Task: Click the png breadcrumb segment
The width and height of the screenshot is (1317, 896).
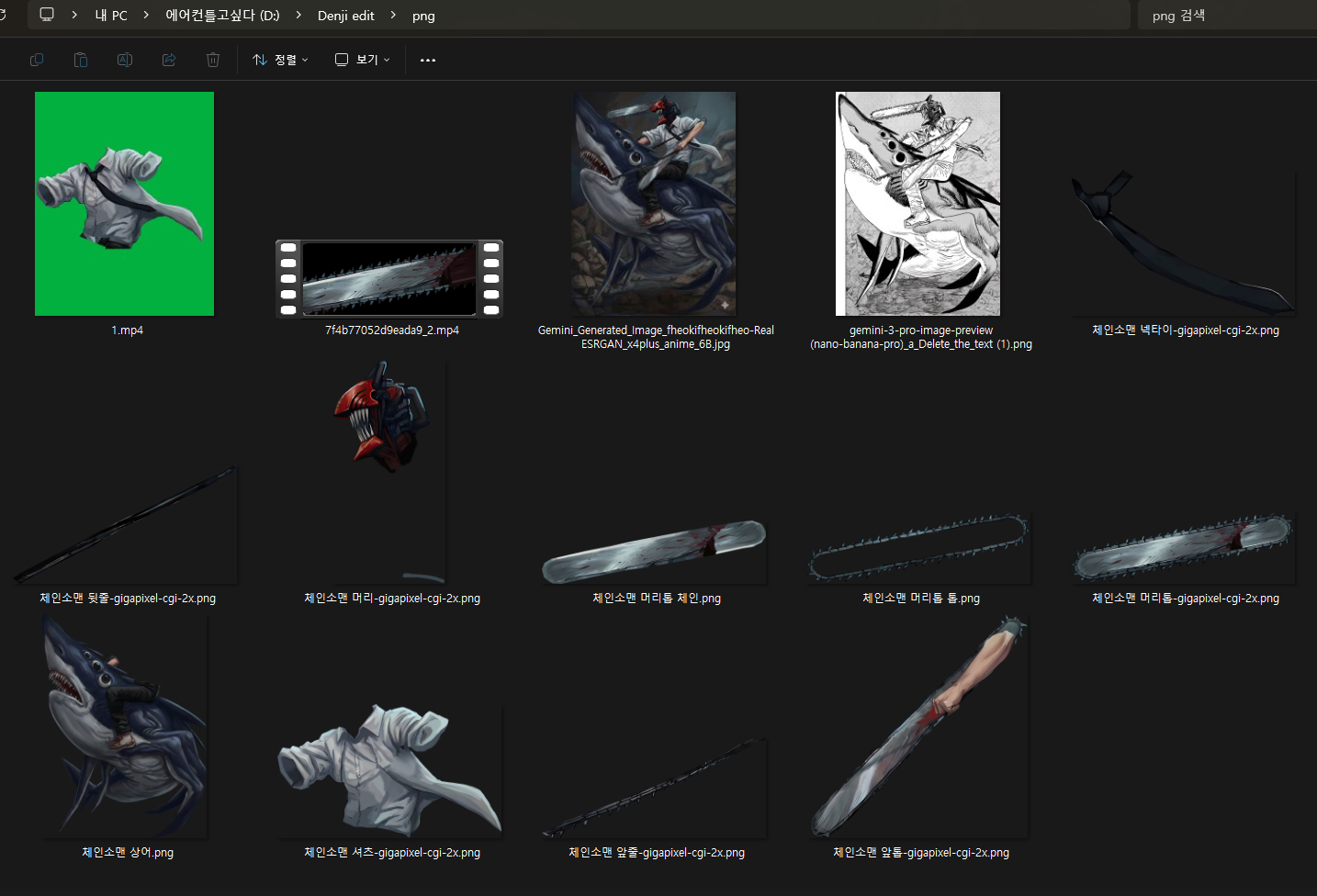Action: pyautogui.click(x=423, y=16)
